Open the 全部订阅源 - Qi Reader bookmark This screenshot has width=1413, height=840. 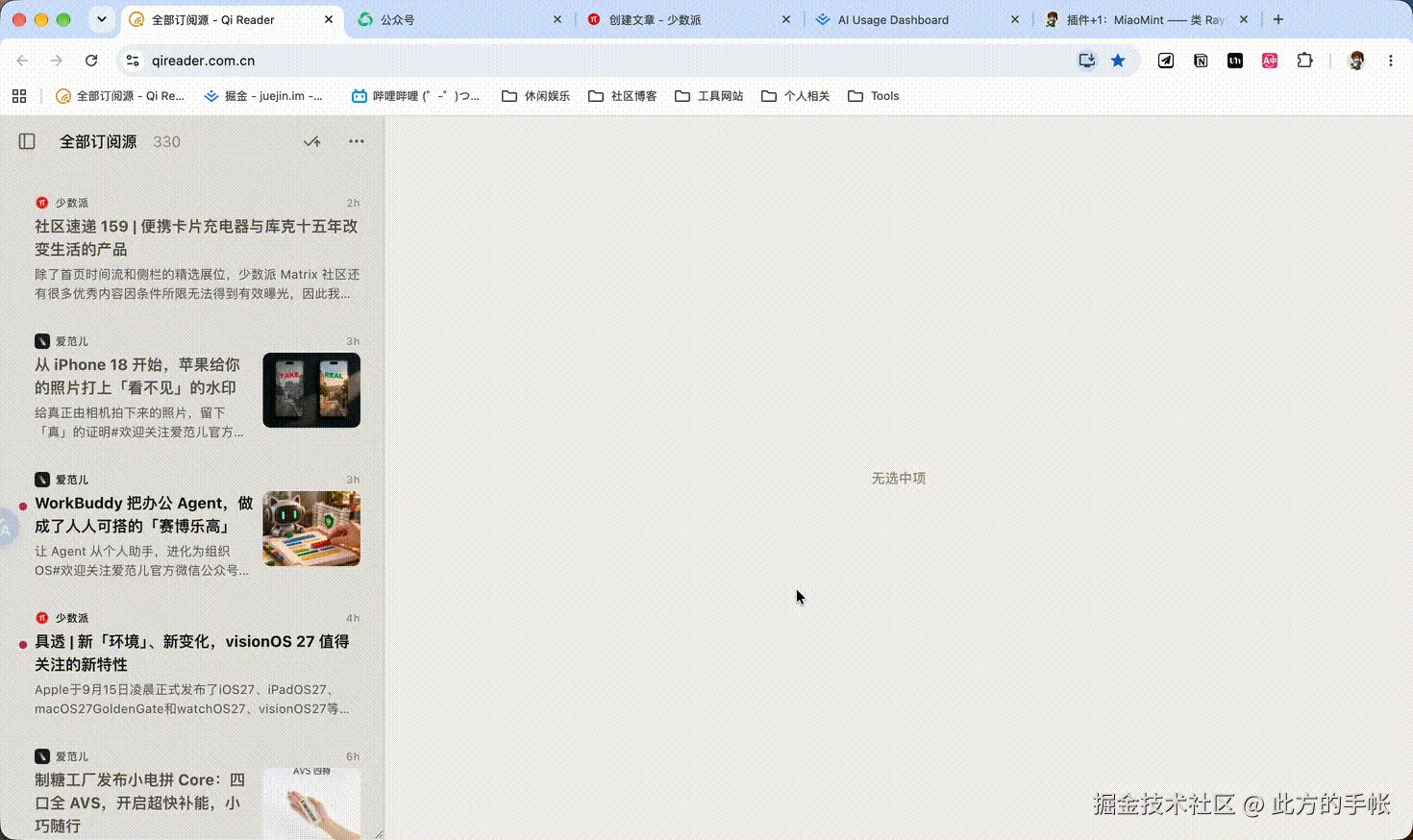coord(120,96)
